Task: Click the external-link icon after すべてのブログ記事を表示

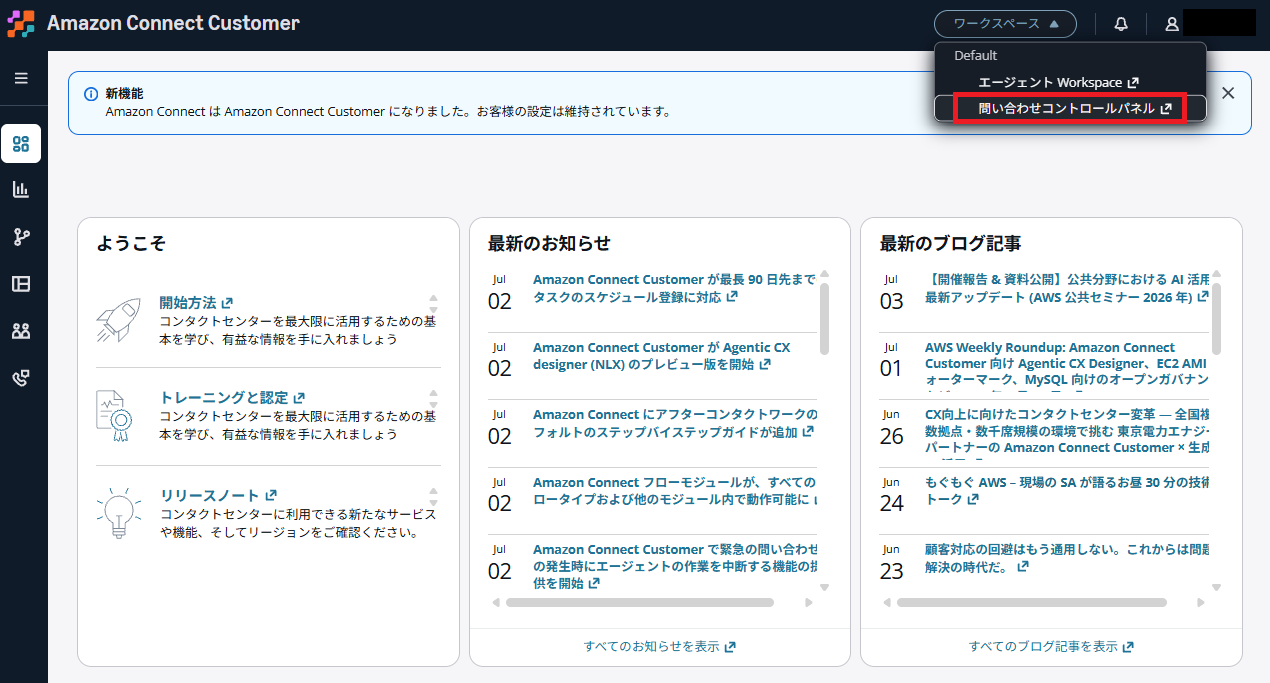Action: pyautogui.click(x=1128, y=647)
